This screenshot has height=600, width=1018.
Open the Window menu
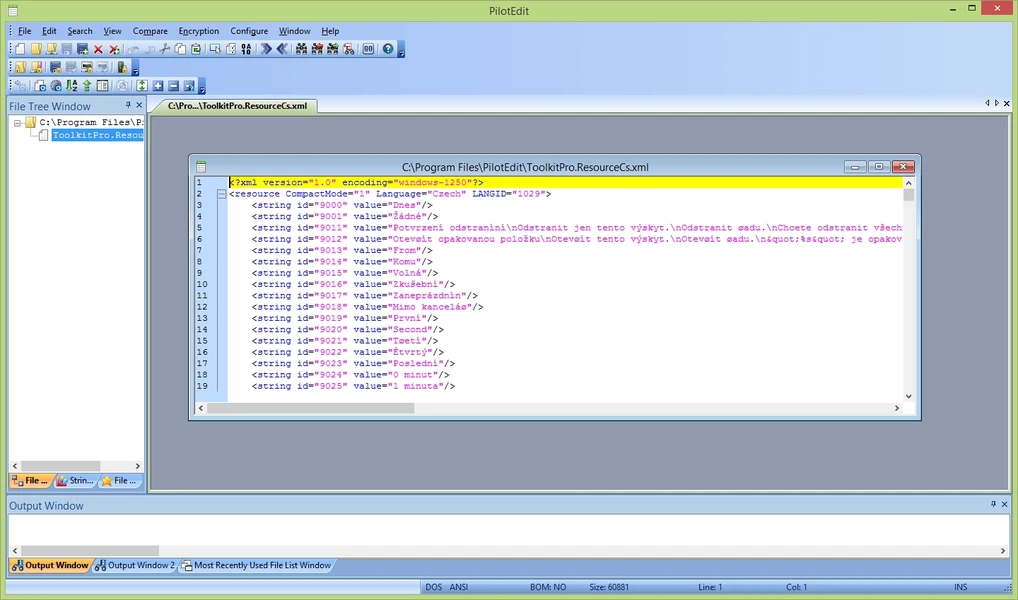(x=295, y=31)
